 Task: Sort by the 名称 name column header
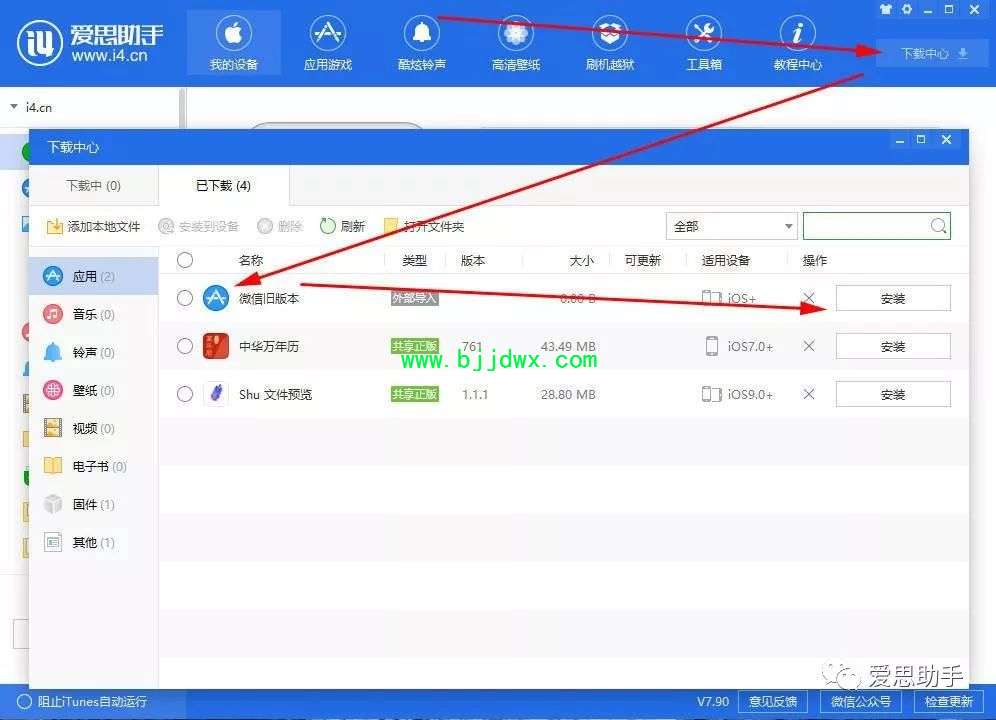coord(251,261)
